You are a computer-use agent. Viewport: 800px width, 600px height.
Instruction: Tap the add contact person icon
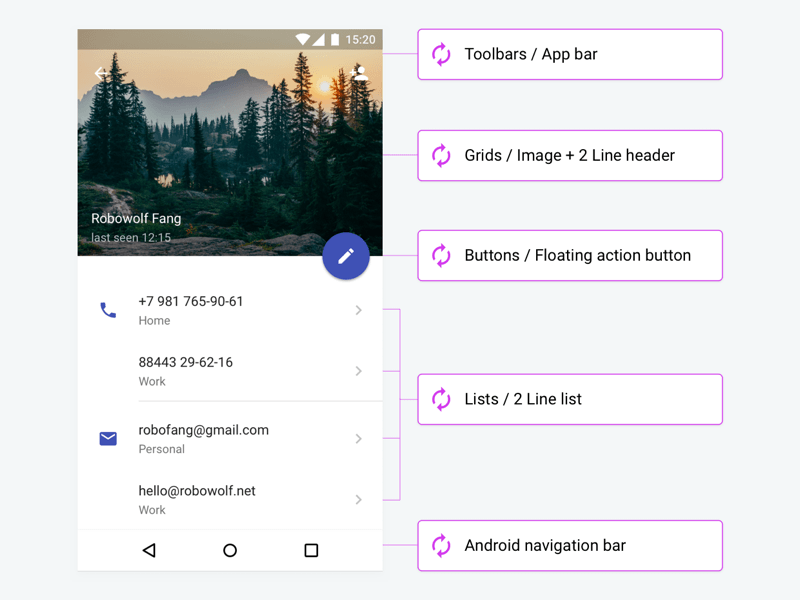tap(359, 73)
